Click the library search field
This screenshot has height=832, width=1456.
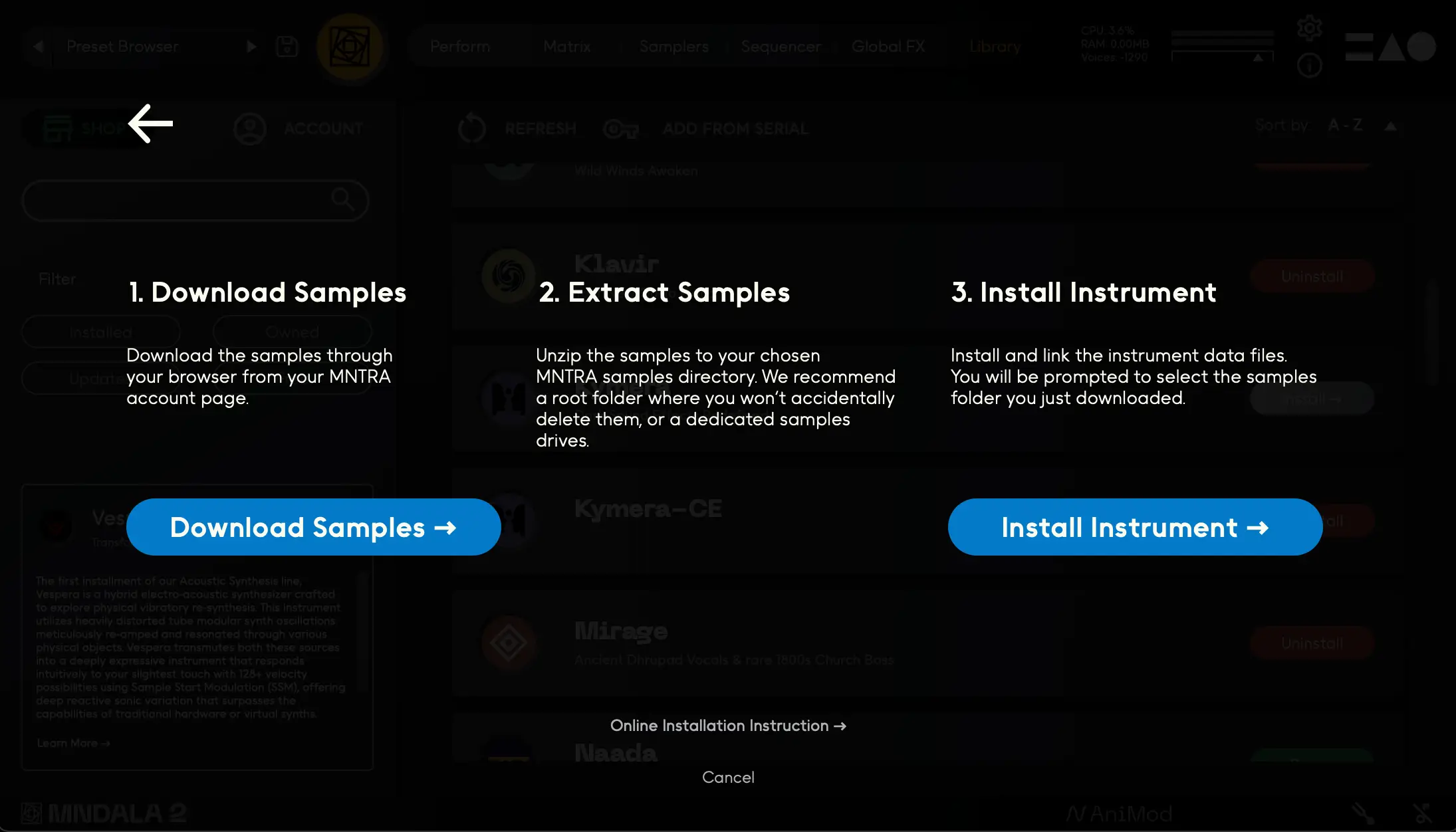pos(195,200)
